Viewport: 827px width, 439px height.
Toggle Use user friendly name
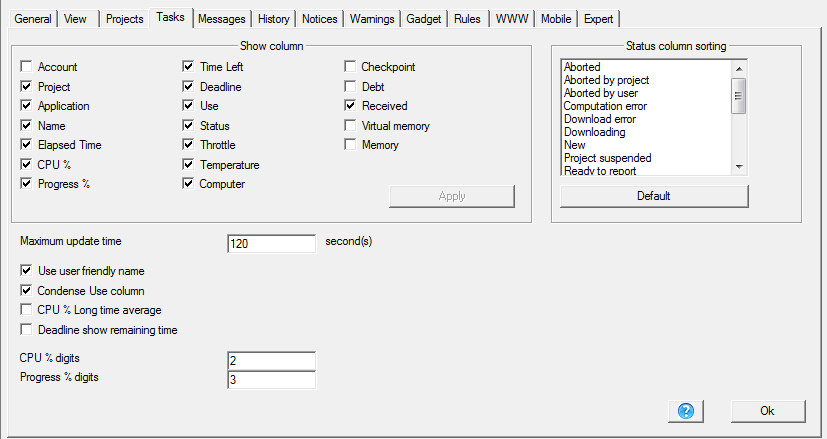[26, 271]
